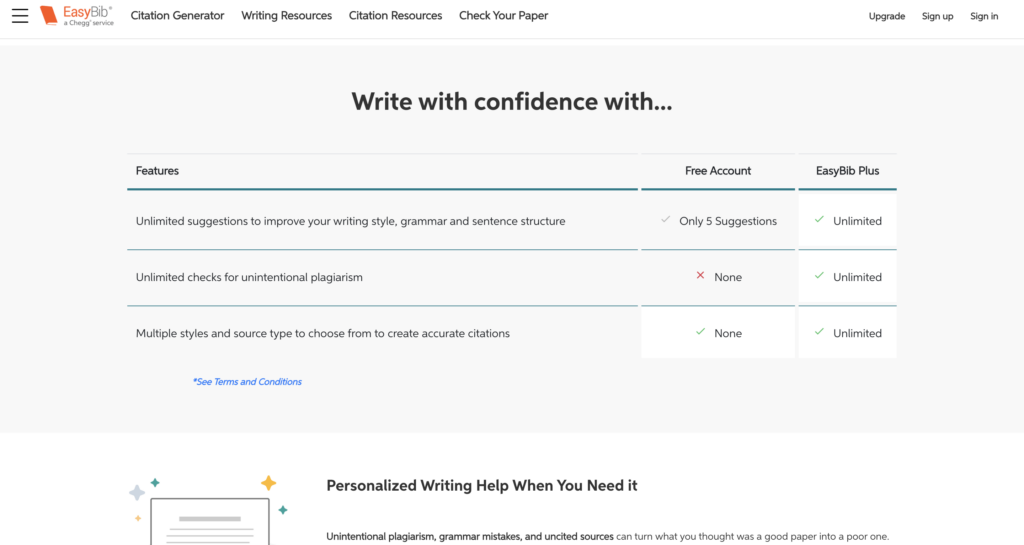Viewport: 1024px width, 545px height.
Task: Open the hamburger menu icon
Action: 20,16
